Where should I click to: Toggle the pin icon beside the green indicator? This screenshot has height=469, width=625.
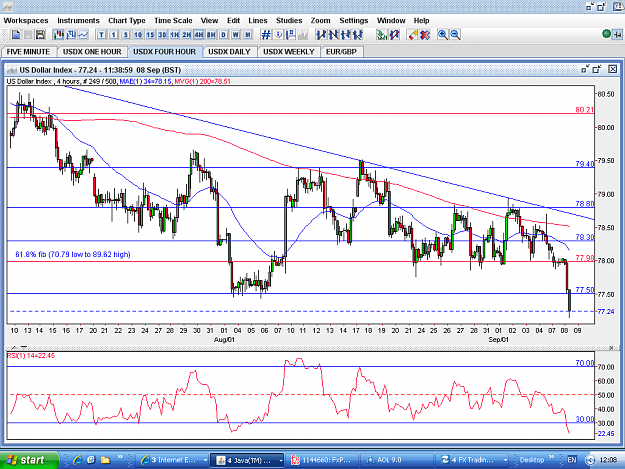[x=617, y=35]
